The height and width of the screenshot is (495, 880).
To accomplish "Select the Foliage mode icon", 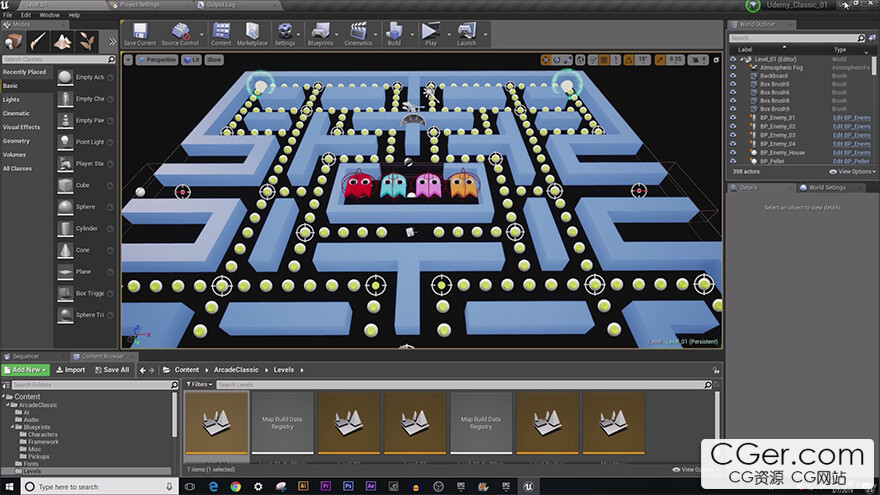I will (86, 42).
